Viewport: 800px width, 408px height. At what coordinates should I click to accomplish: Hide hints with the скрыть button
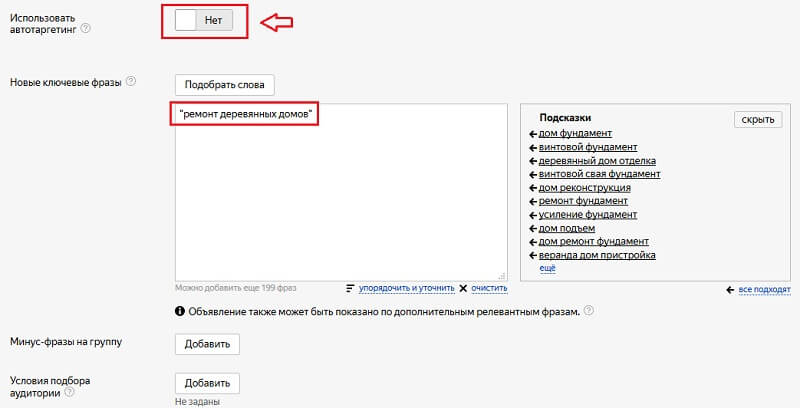pyautogui.click(x=758, y=119)
